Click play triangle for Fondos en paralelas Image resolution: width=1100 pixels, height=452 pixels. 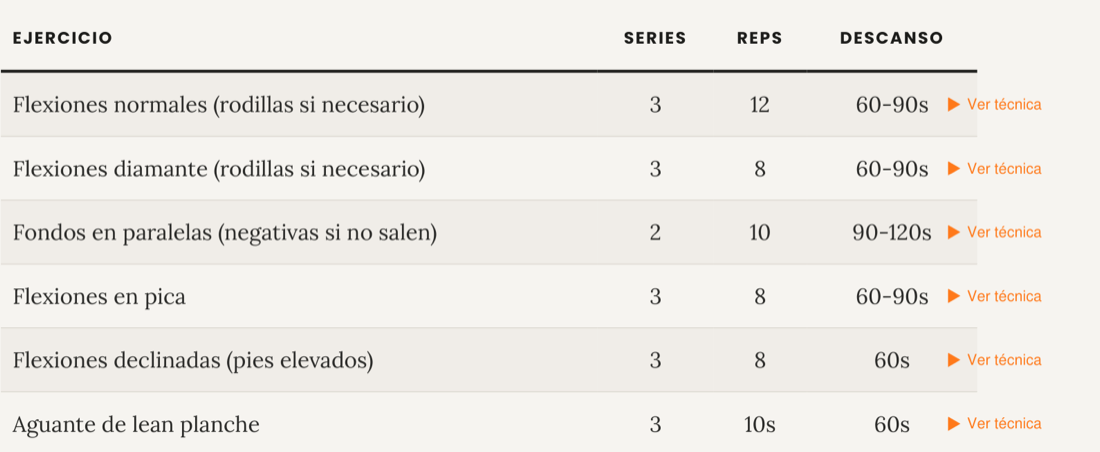coord(953,232)
